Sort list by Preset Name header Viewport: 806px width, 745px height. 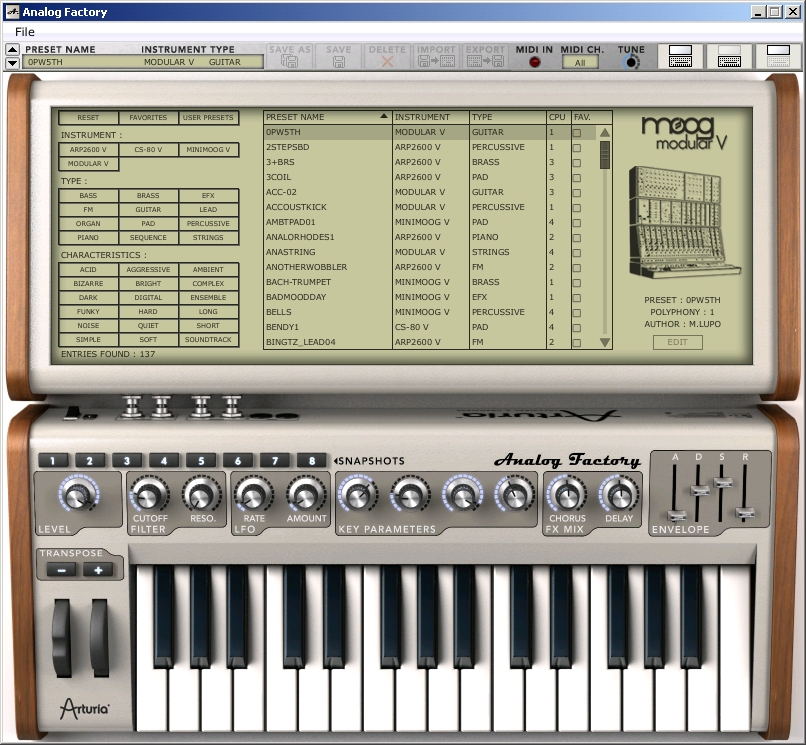[x=327, y=117]
